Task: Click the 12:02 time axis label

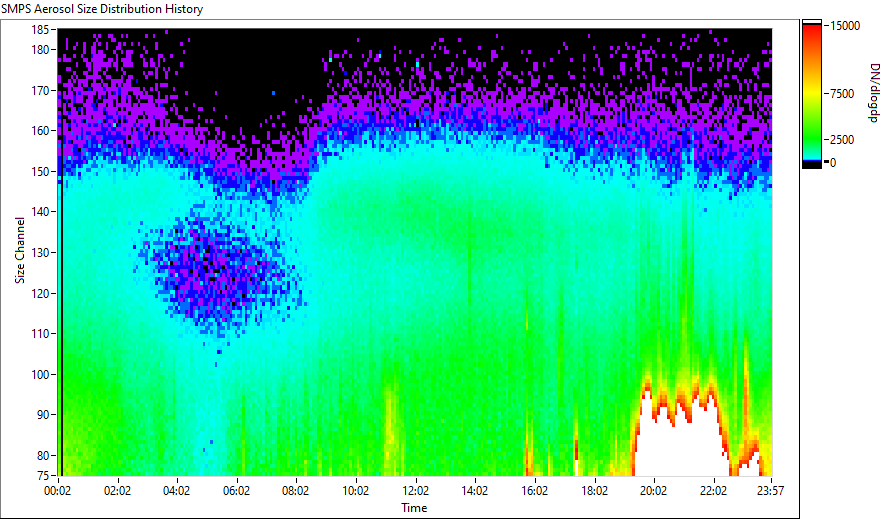Action: pos(415,491)
